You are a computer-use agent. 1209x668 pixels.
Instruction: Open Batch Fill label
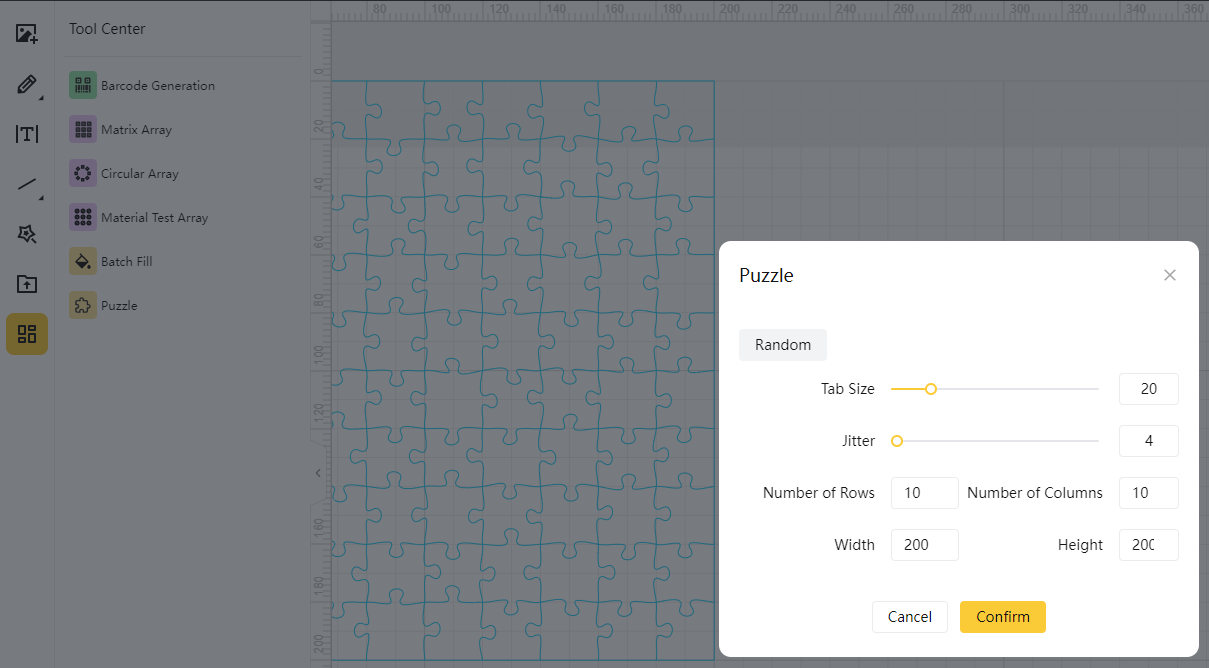tap(127, 262)
